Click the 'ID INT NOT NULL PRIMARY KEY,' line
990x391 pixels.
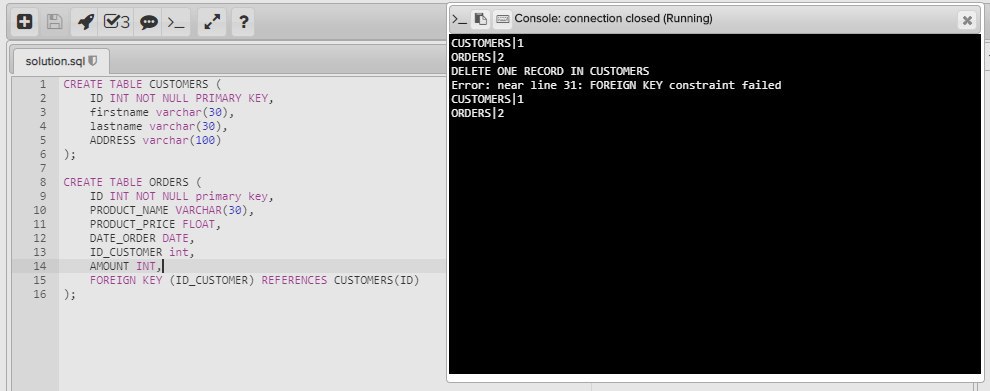(x=181, y=98)
